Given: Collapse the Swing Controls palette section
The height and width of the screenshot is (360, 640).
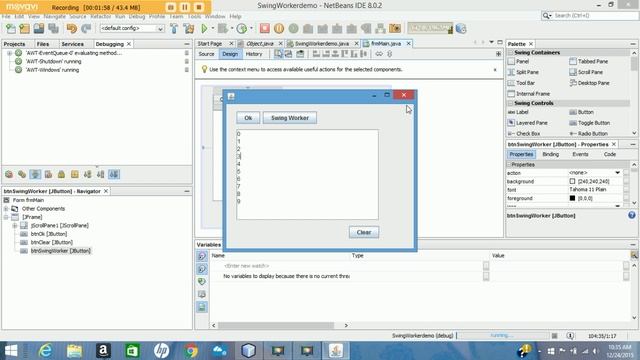Looking at the screenshot, I should pos(511,103).
